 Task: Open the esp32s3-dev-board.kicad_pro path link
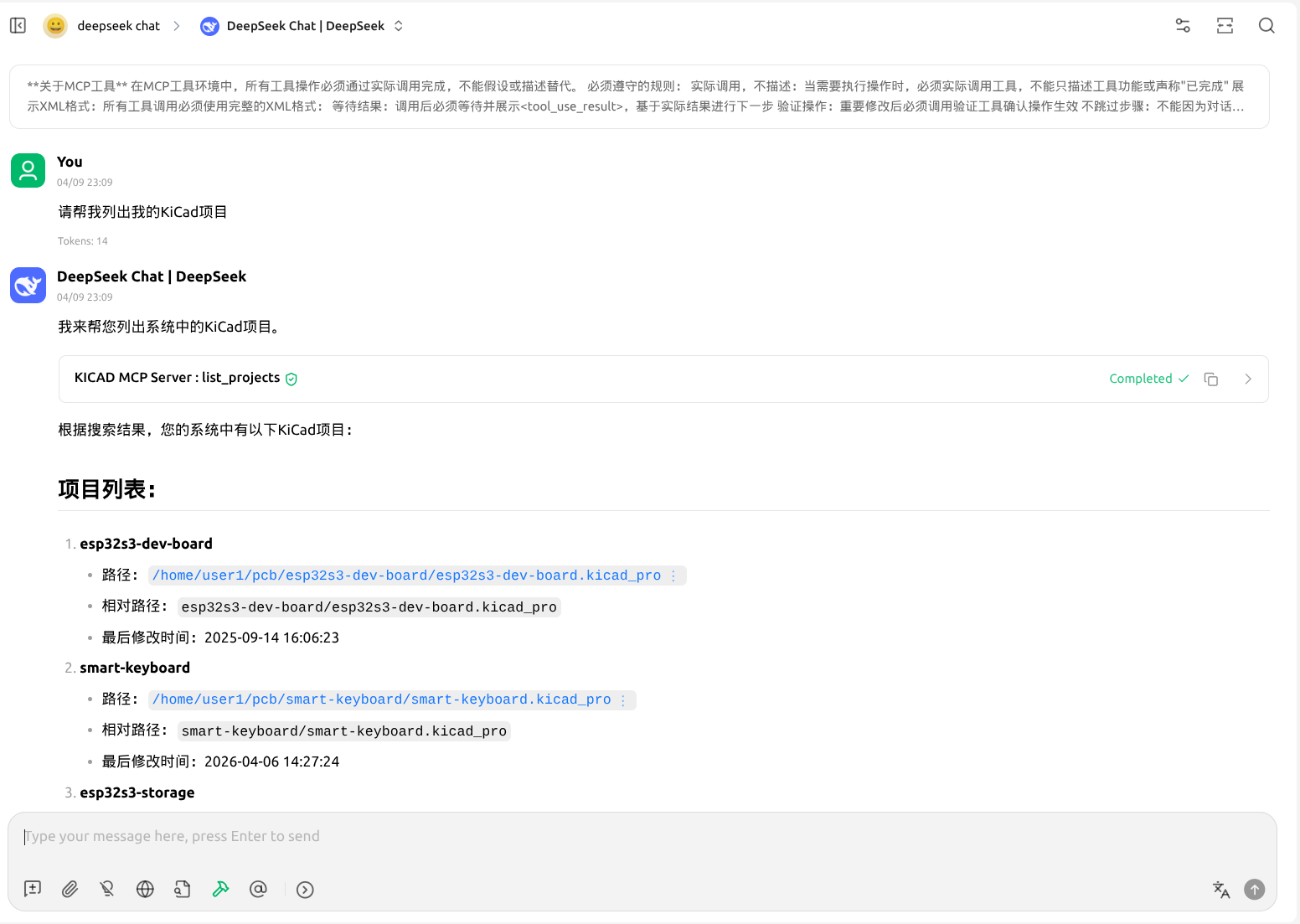click(406, 576)
